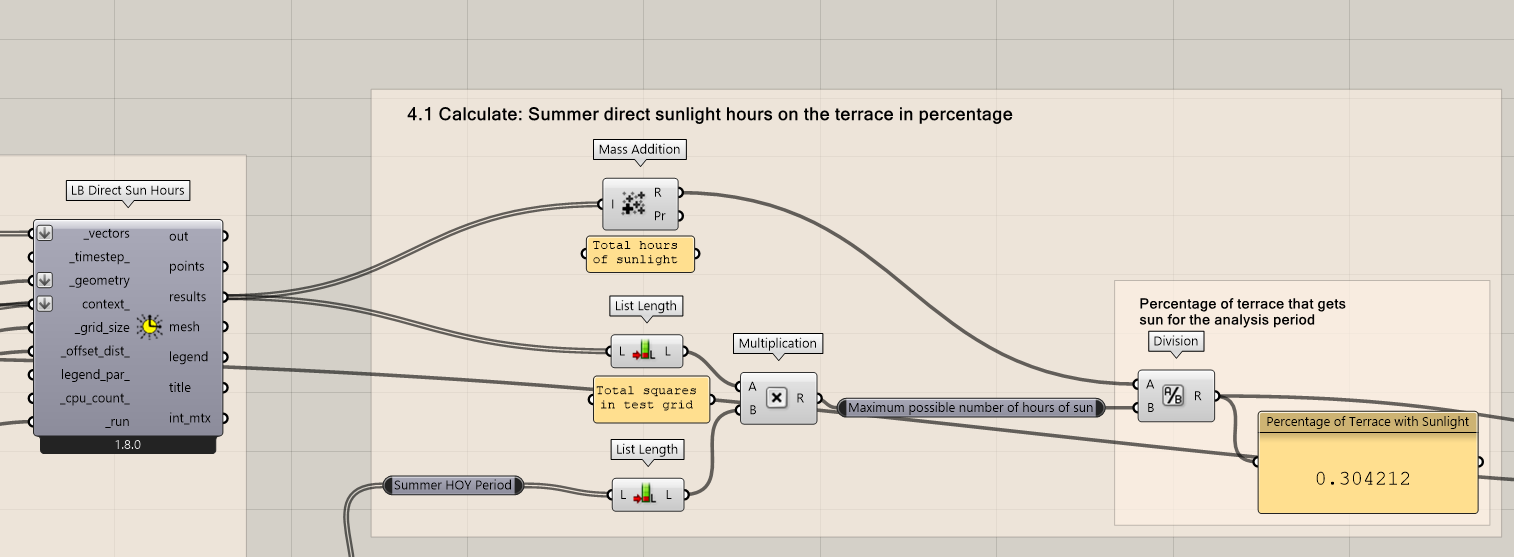Click the _cpu_count_ input parameter
Screen dimensions: 1514x557
96,398
